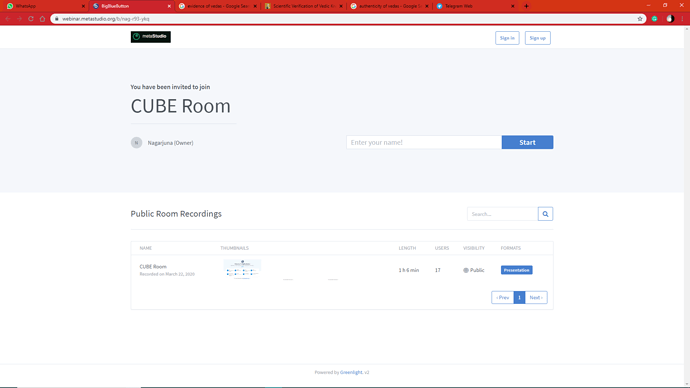This screenshot has height=388, width=690.
Task: Go forward in browser history
Action: coord(19,19)
